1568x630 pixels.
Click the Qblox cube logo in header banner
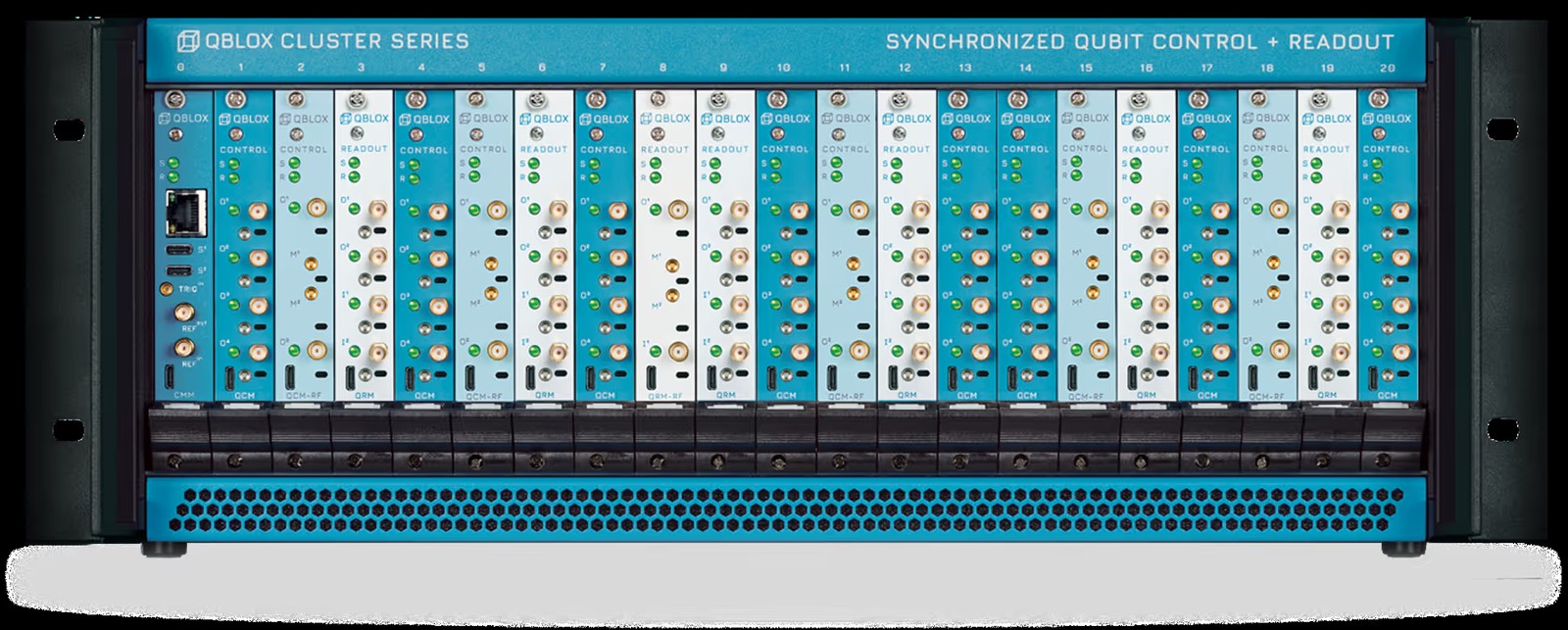click(x=186, y=41)
